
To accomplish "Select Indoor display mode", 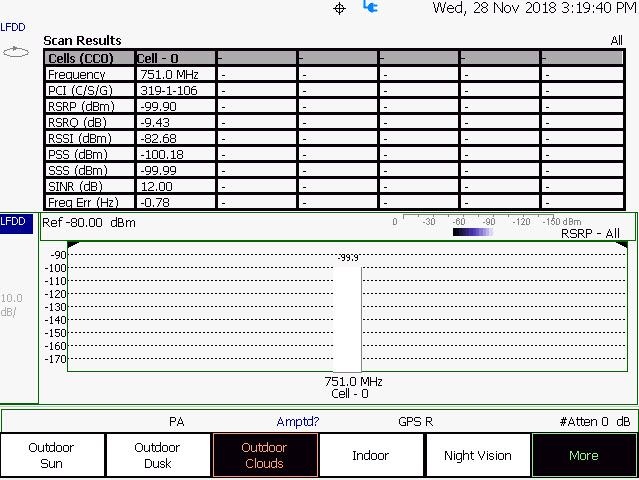I will 371,455.
